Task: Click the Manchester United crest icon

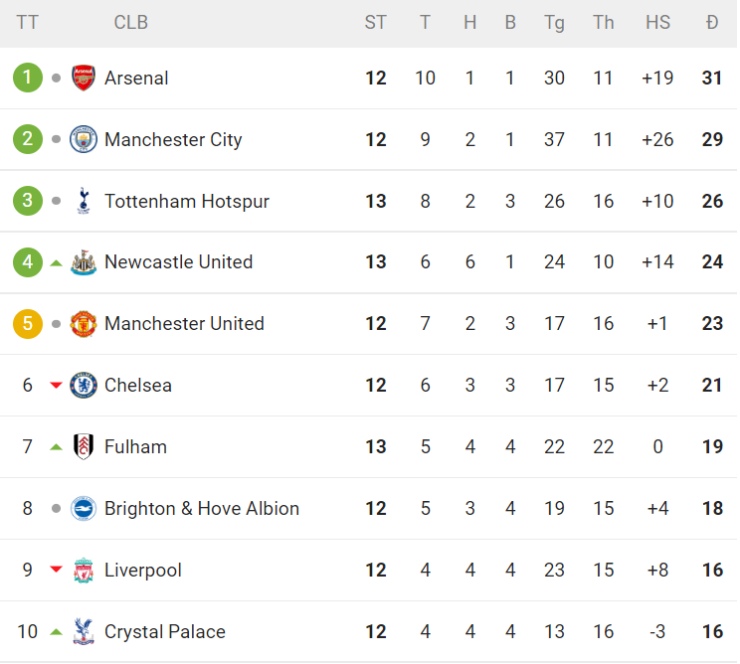Action: 83,324
